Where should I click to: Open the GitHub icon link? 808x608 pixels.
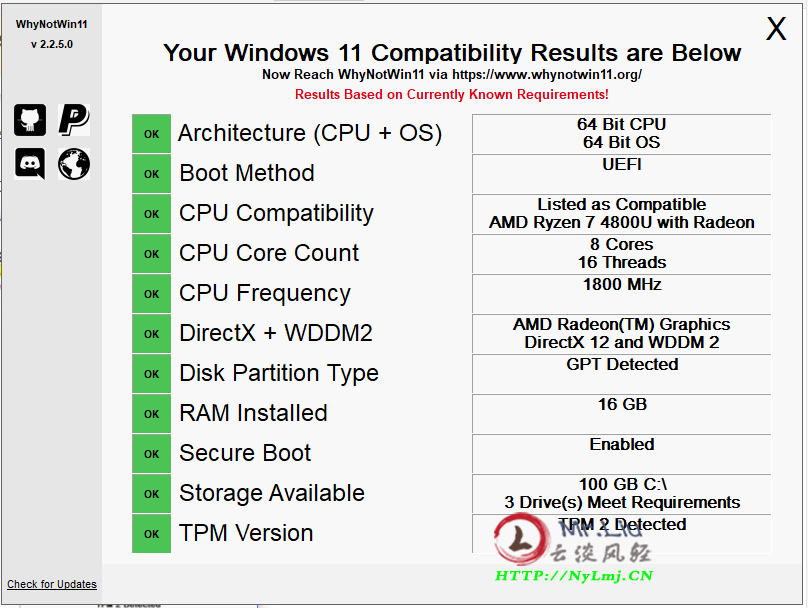coord(30,120)
